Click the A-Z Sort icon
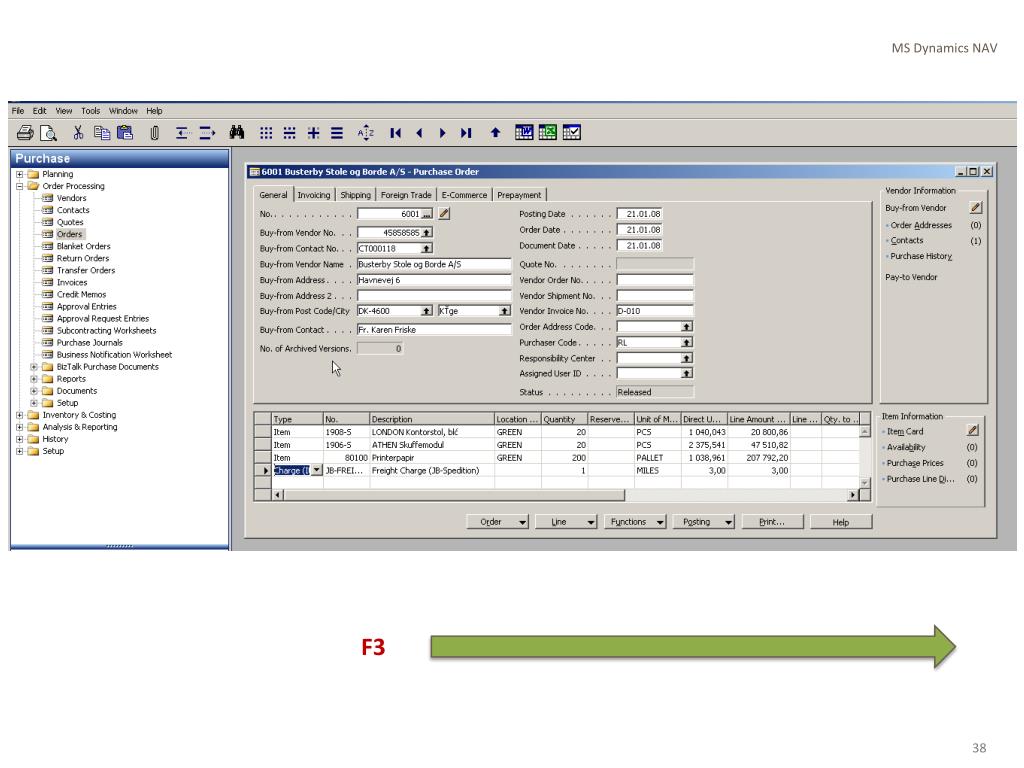The image size is (1024, 768). (366, 133)
